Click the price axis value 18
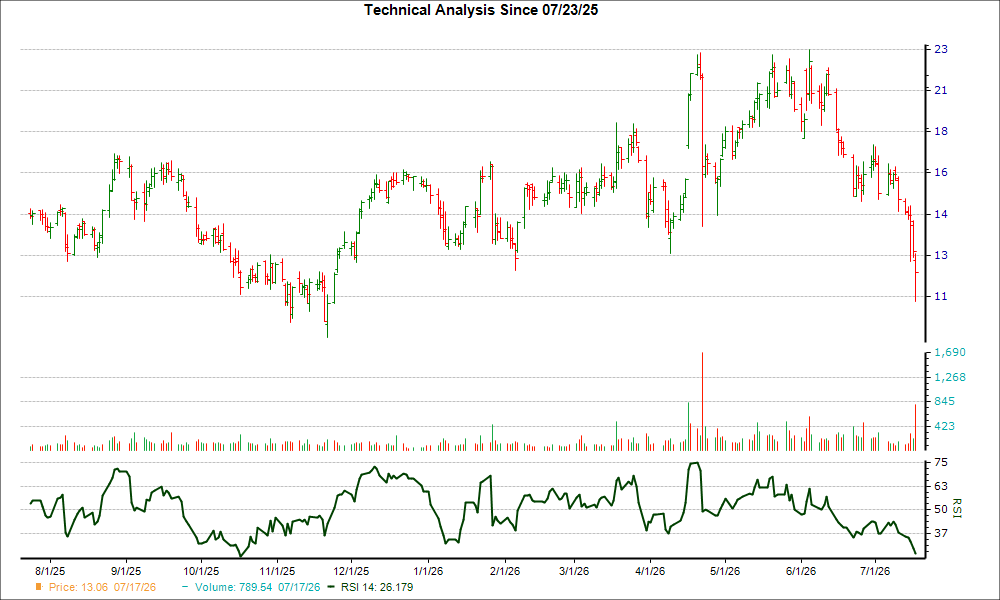 point(941,131)
